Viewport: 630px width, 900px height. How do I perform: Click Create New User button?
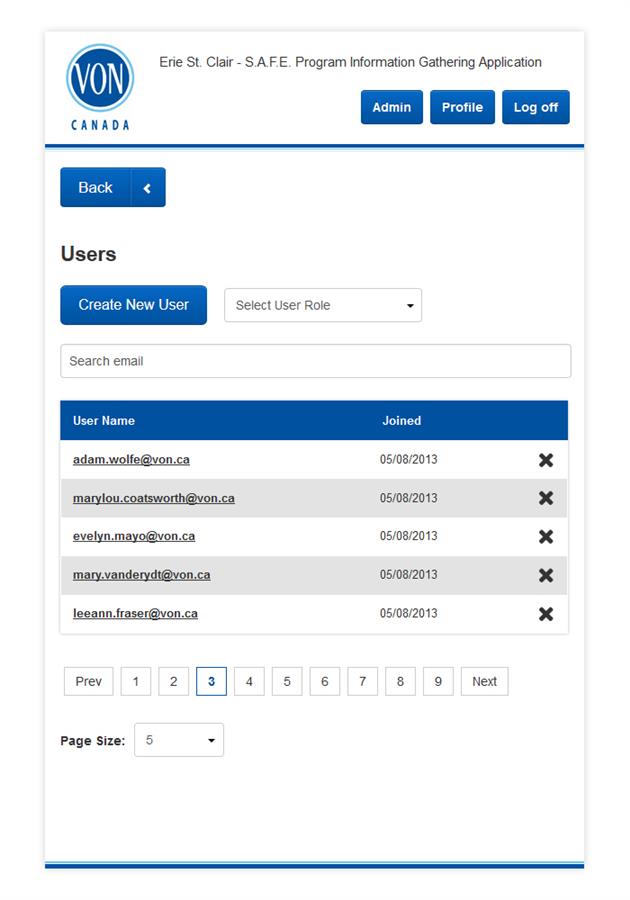[134, 305]
